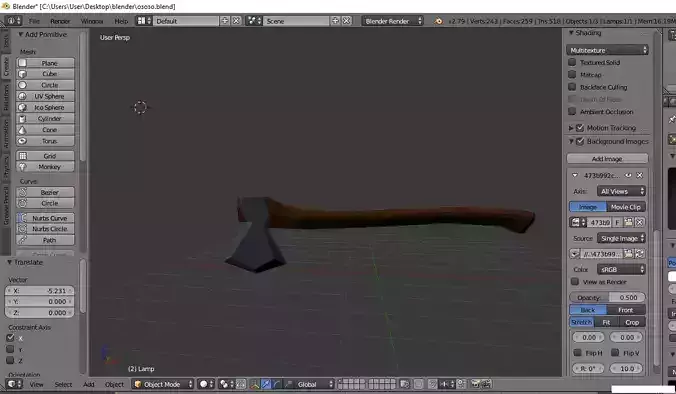The image size is (676, 394).
Task: Enable Matcap checkbox
Action: pyautogui.click(x=572, y=75)
